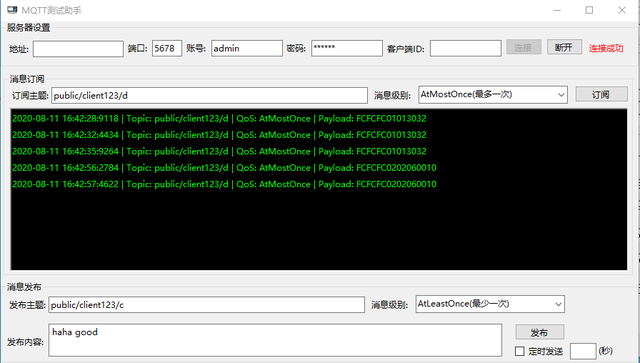The image size is (640, 363).
Task: Click log line timestamped 16:42:32:4434
Action: [x=219, y=135]
